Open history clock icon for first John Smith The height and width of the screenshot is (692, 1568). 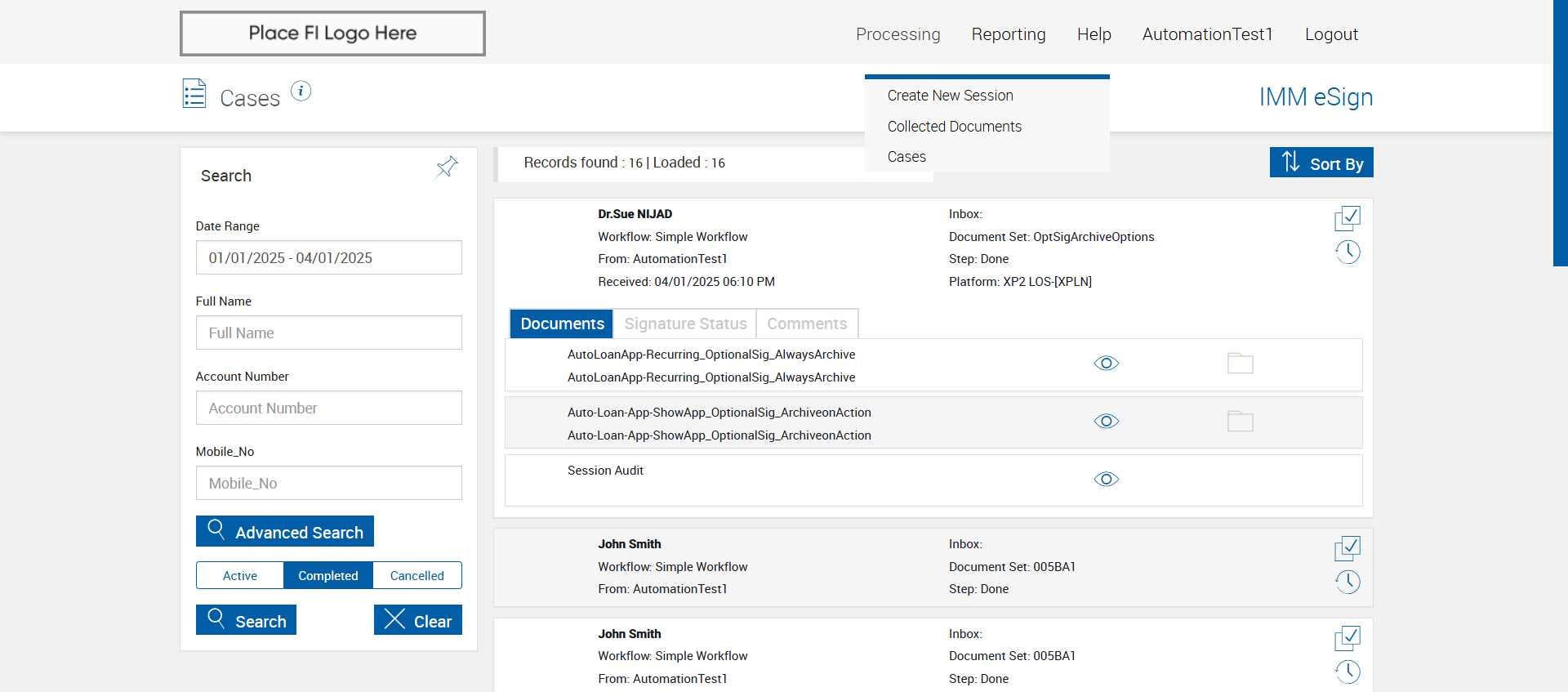1347,582
